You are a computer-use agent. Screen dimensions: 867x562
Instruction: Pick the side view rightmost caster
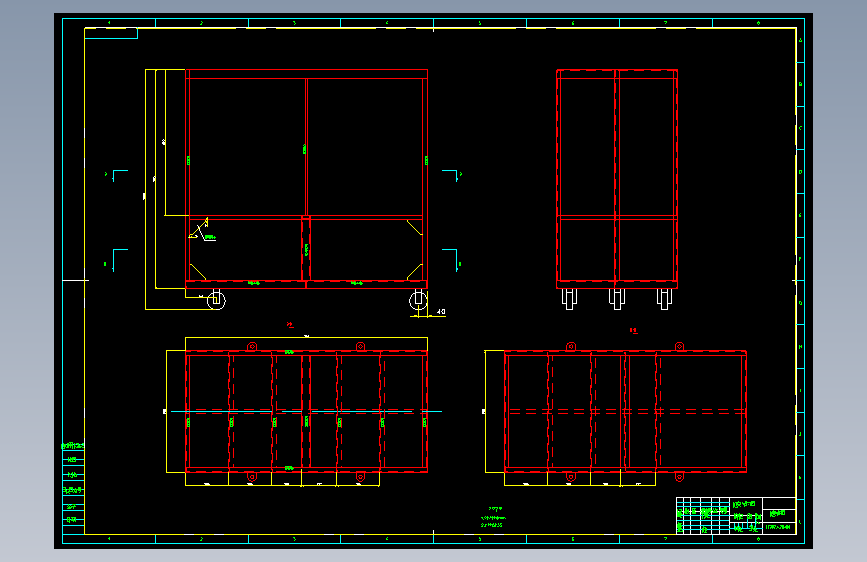coord(665,299)
